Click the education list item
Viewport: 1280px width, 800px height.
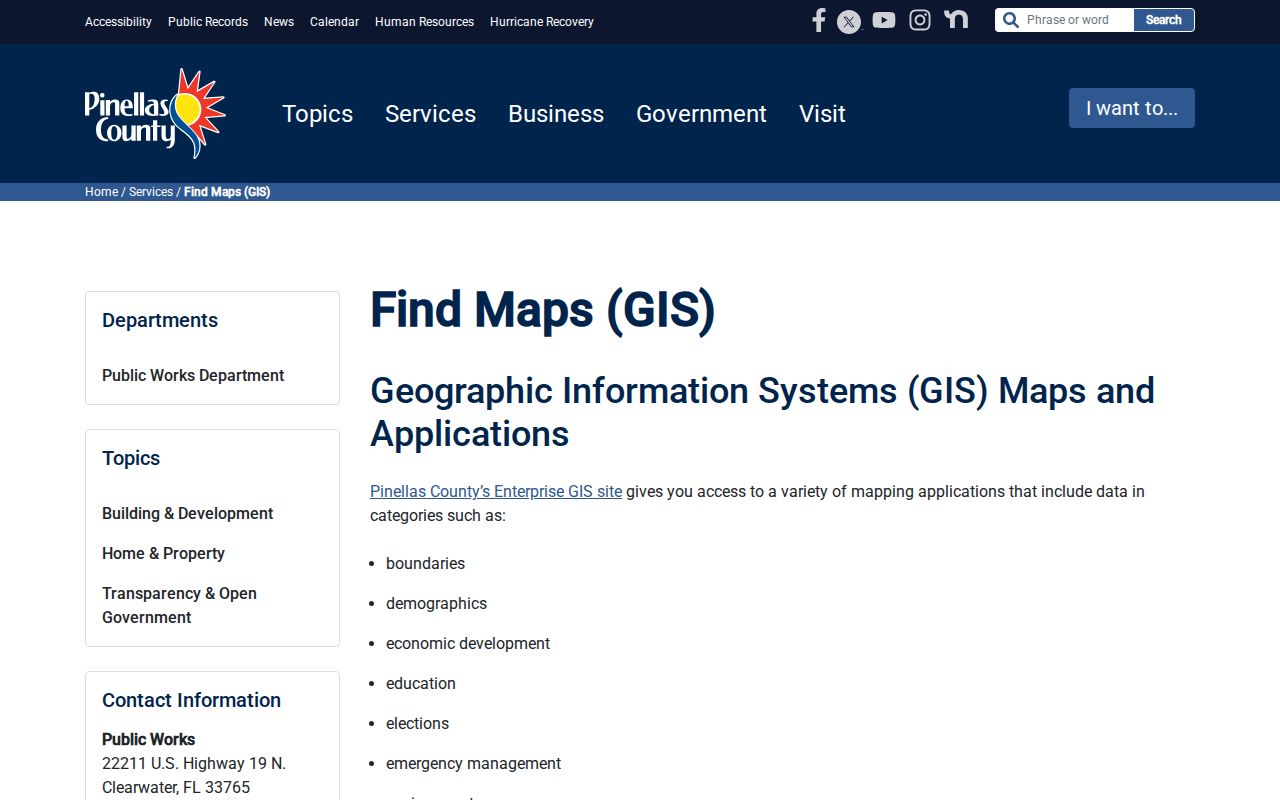click(421, 683)
